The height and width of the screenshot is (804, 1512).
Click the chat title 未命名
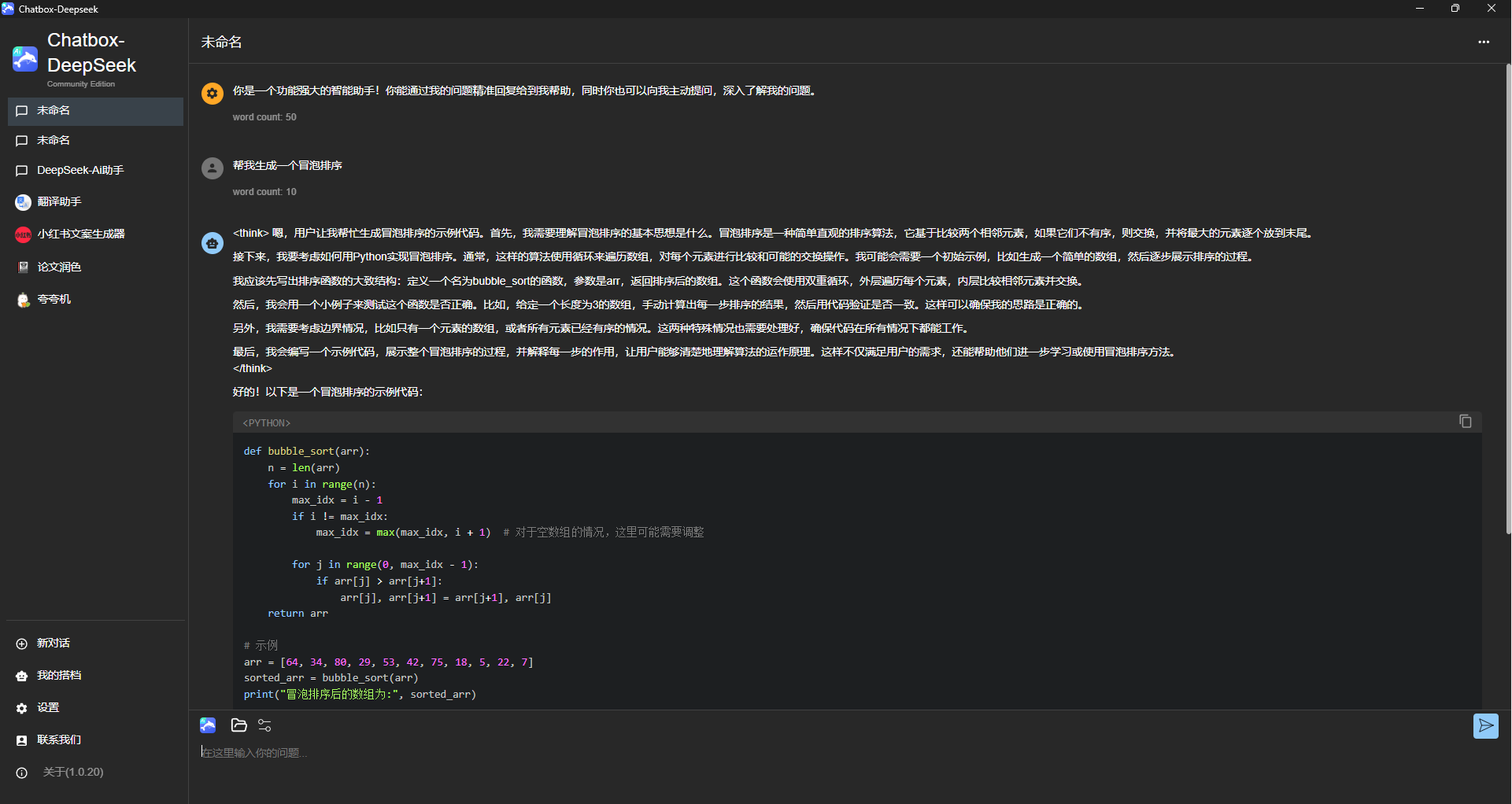click(221, 42)
